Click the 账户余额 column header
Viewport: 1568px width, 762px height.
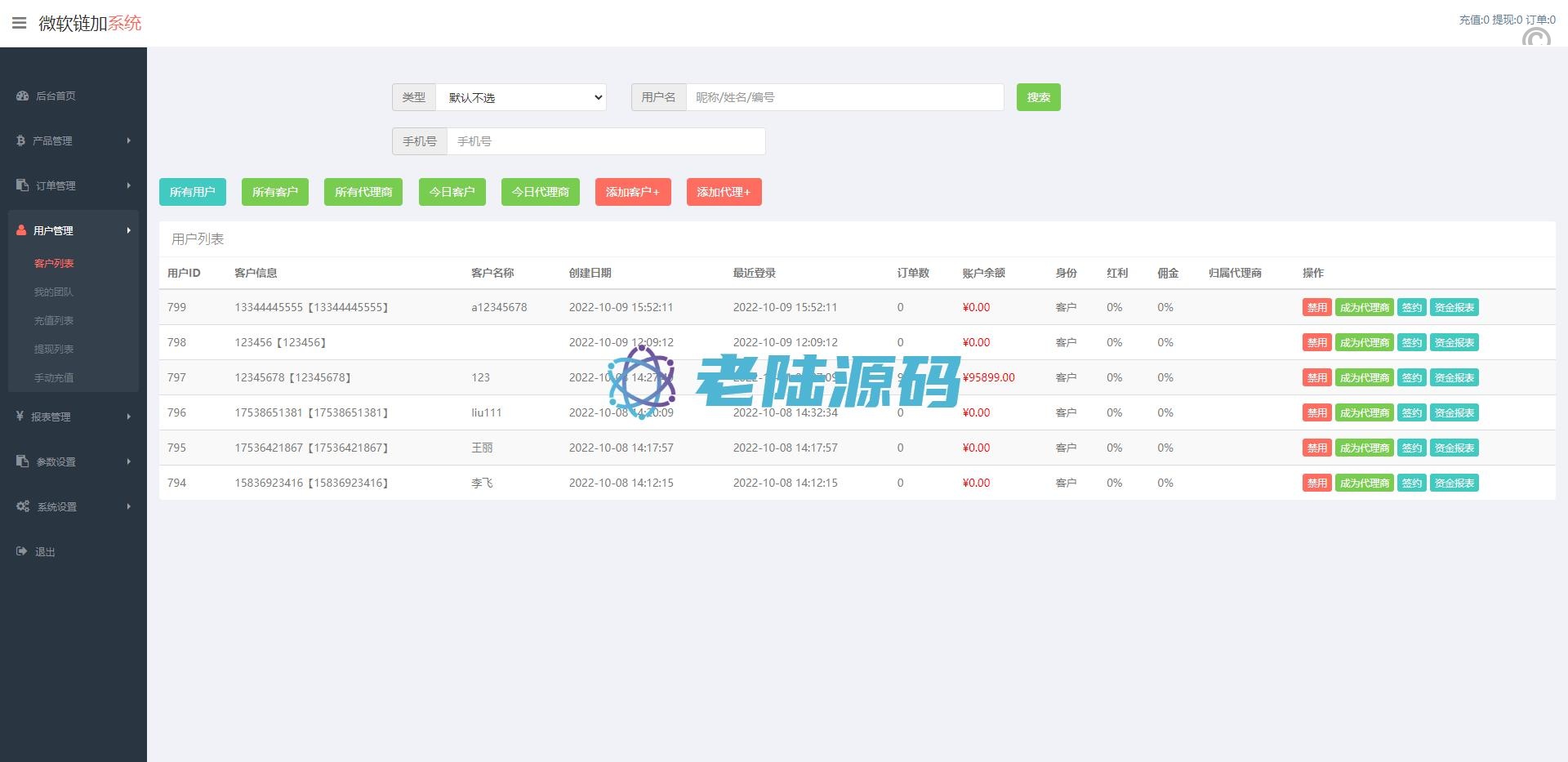983,273
